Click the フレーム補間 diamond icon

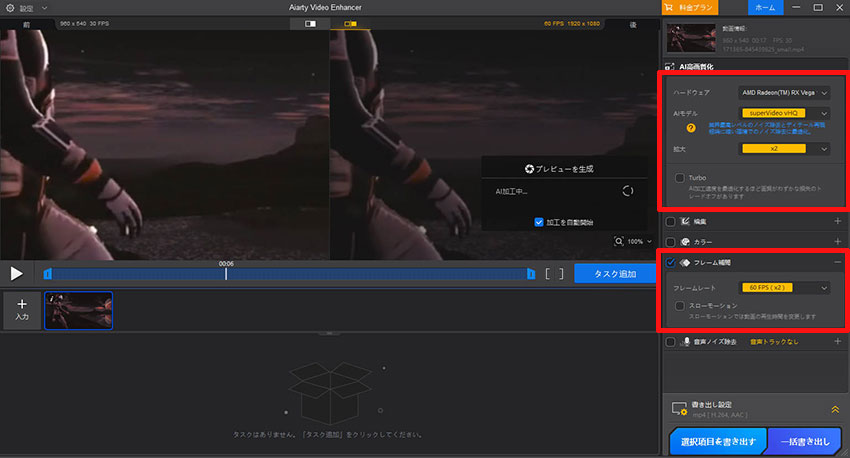click(x=685, y=262)
